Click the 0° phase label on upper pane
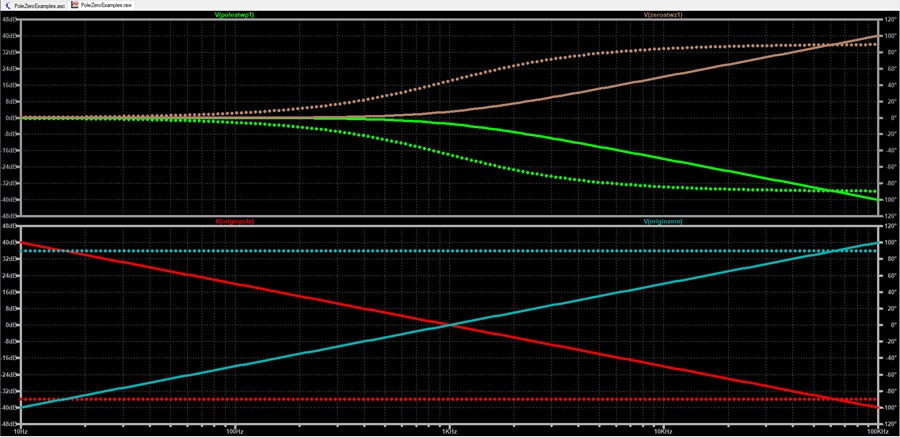 885,118
